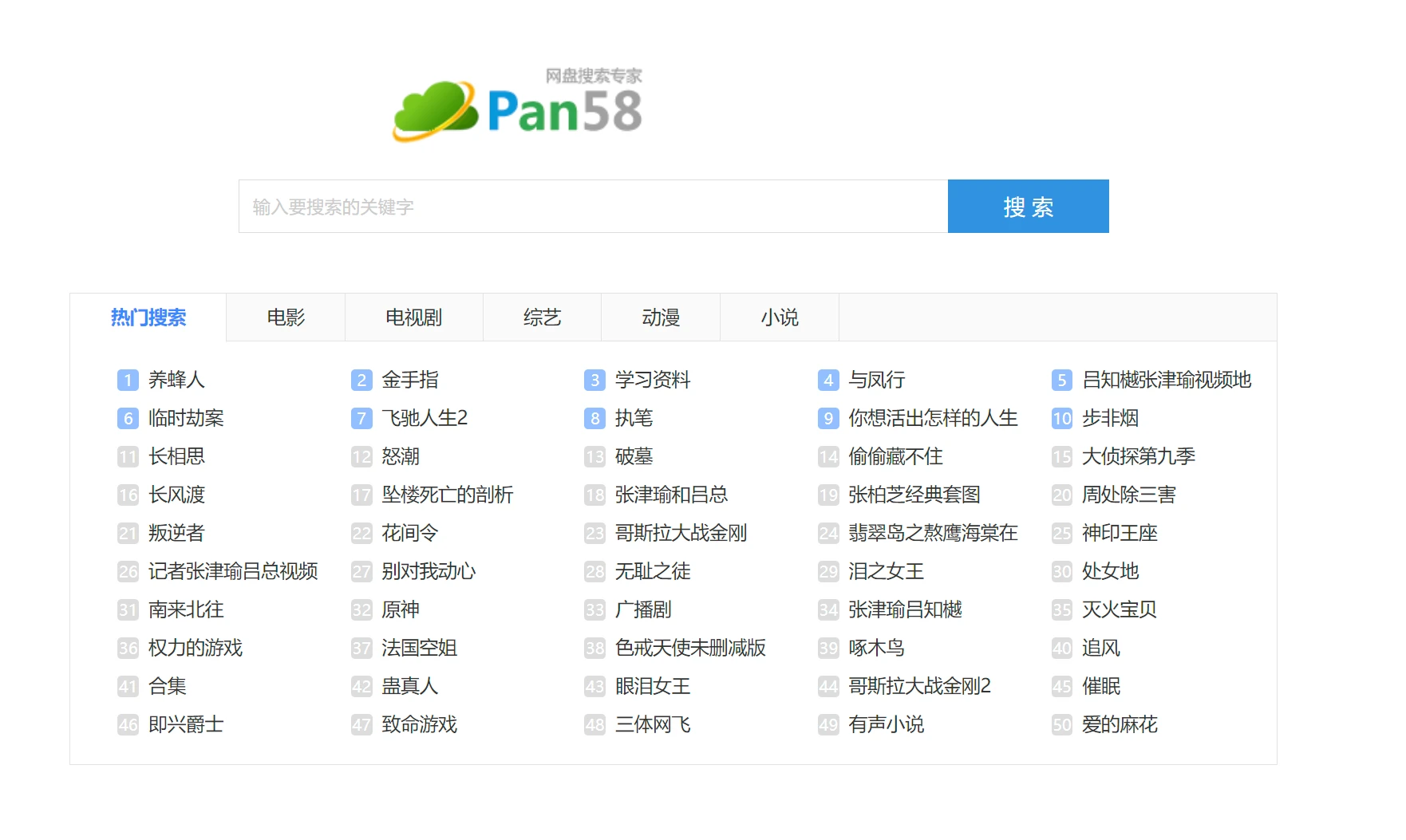This screenshot has width=1406, height=840.
Task: Search for 叛逆者 via its link
Action: [x=176, y=533]
